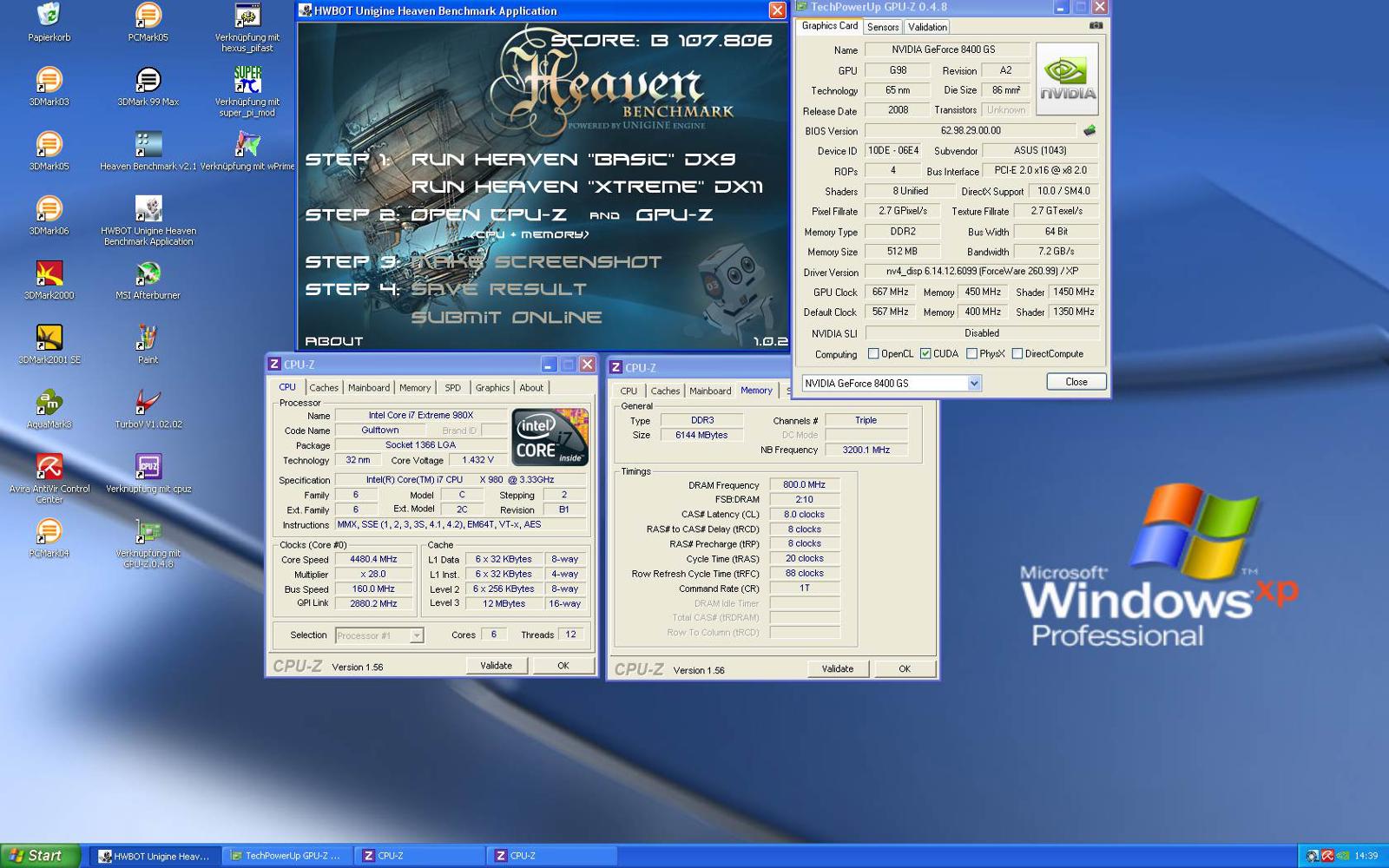
Task: Click the Close button in GPU-Z
Action: point(1076,382)
